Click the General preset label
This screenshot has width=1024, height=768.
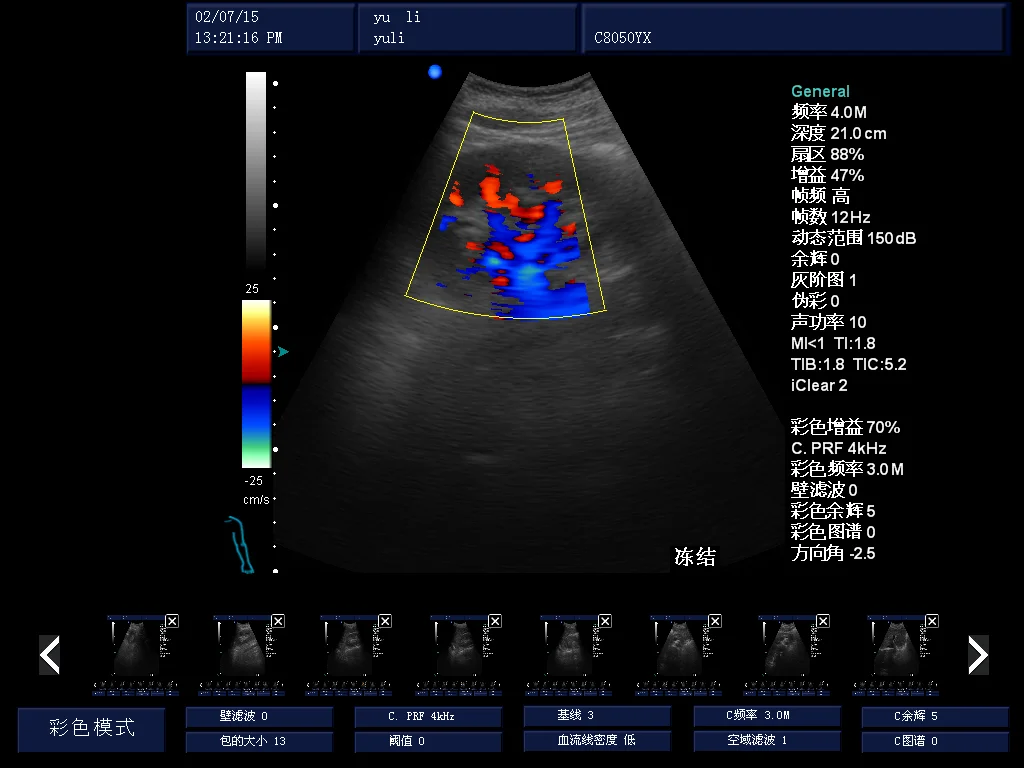pyautogui.click(x=820, y=91)
